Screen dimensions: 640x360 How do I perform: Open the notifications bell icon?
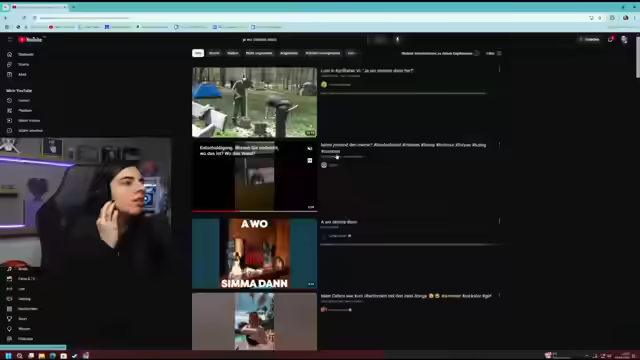point(610,40)
